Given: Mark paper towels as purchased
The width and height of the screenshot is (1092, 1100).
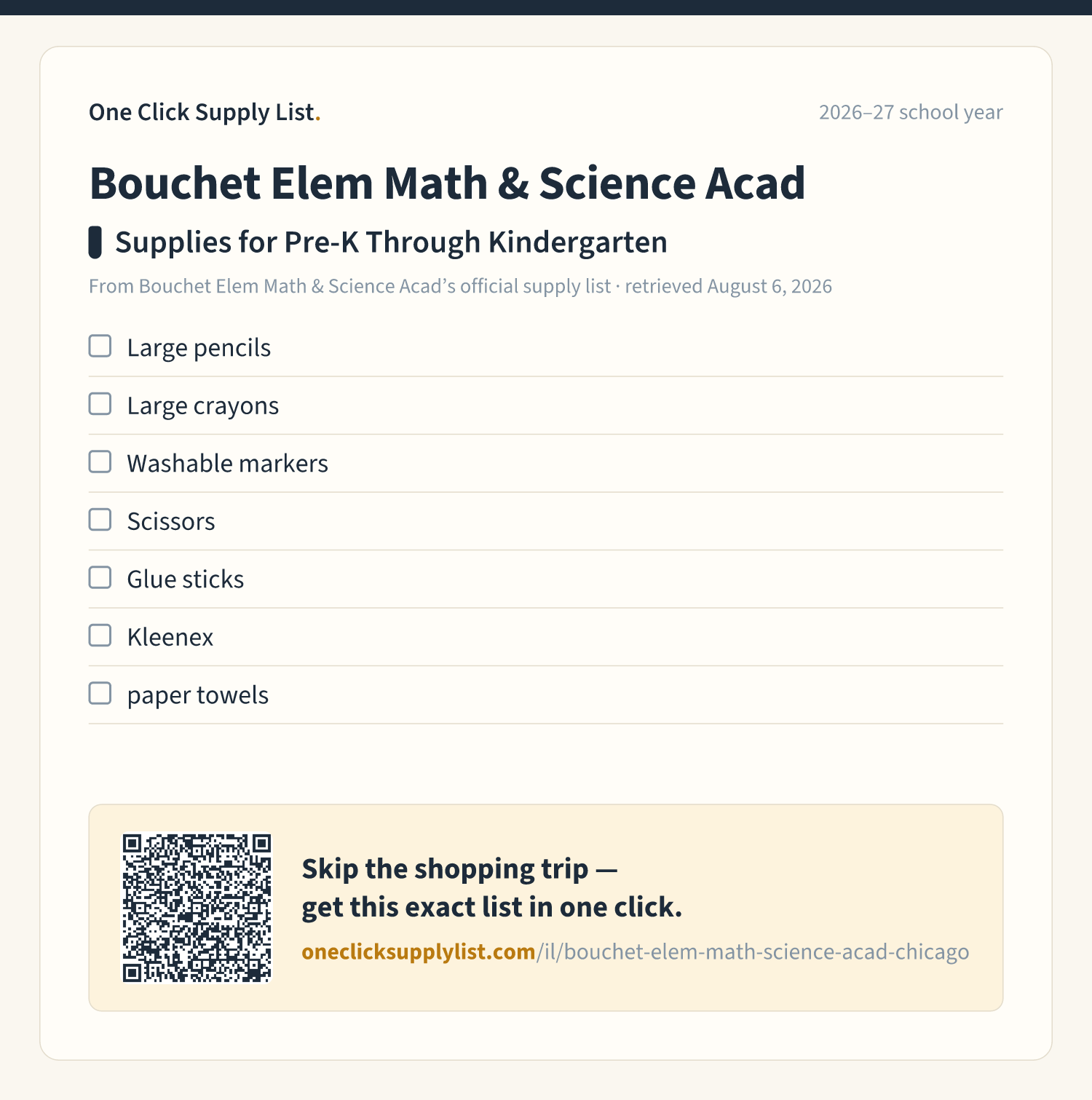Looking at the screenshot, I should pos(100,693).
